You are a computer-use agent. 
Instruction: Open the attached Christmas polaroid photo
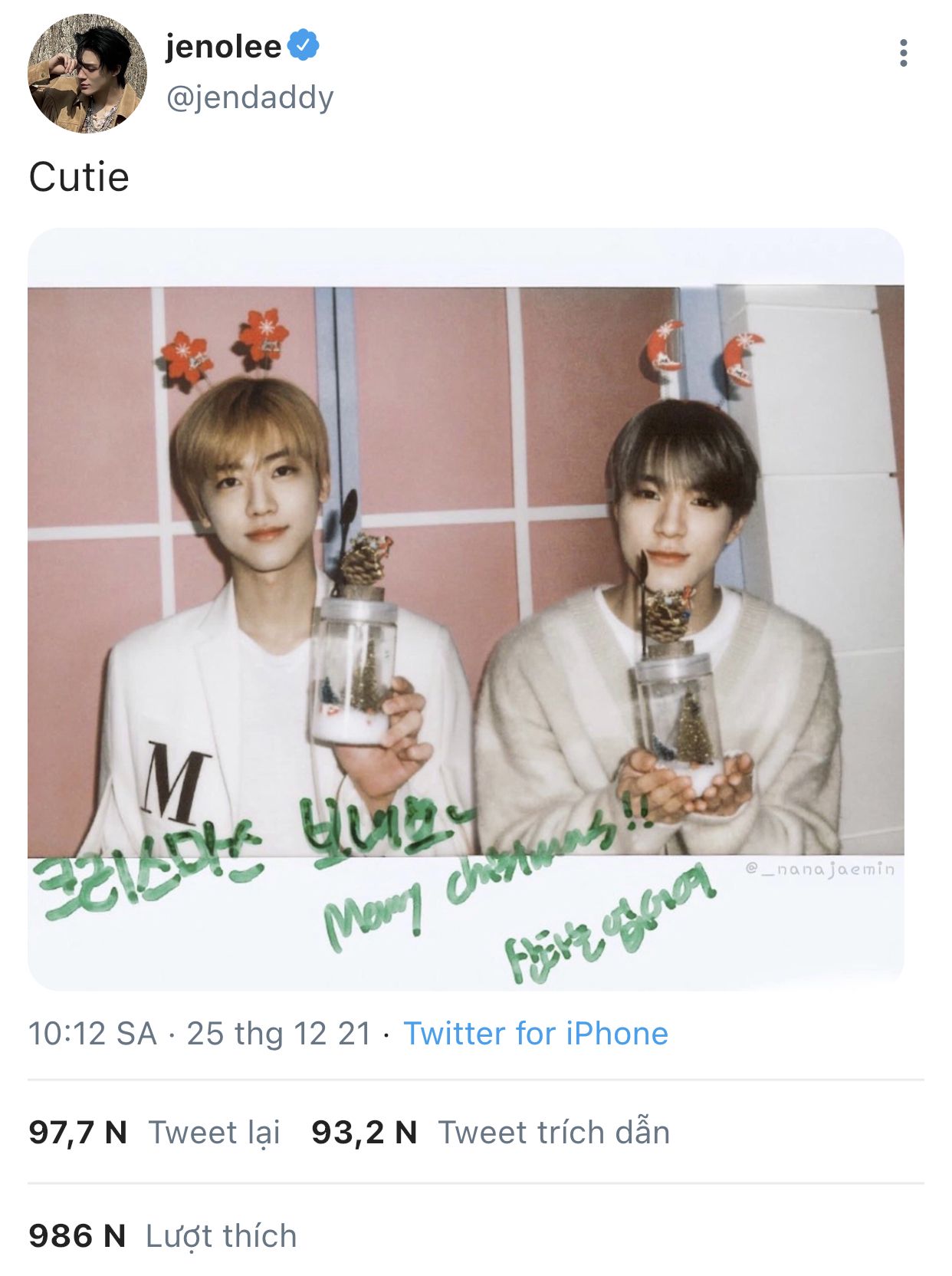(466, 609)
